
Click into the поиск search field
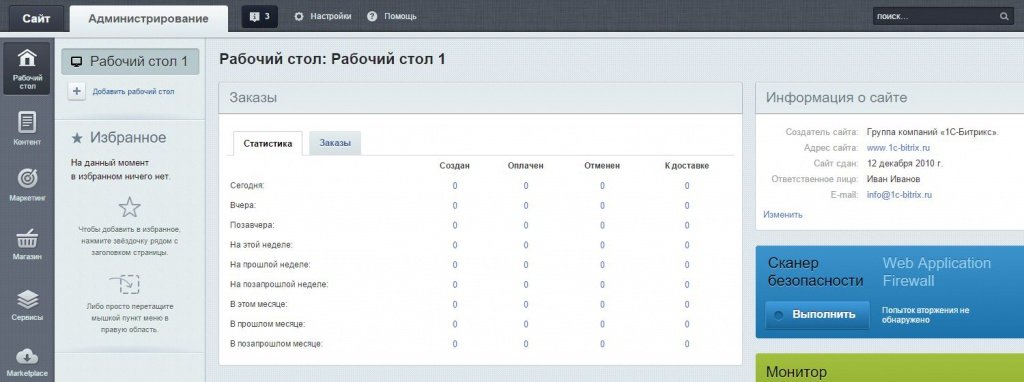coord(934,16)
